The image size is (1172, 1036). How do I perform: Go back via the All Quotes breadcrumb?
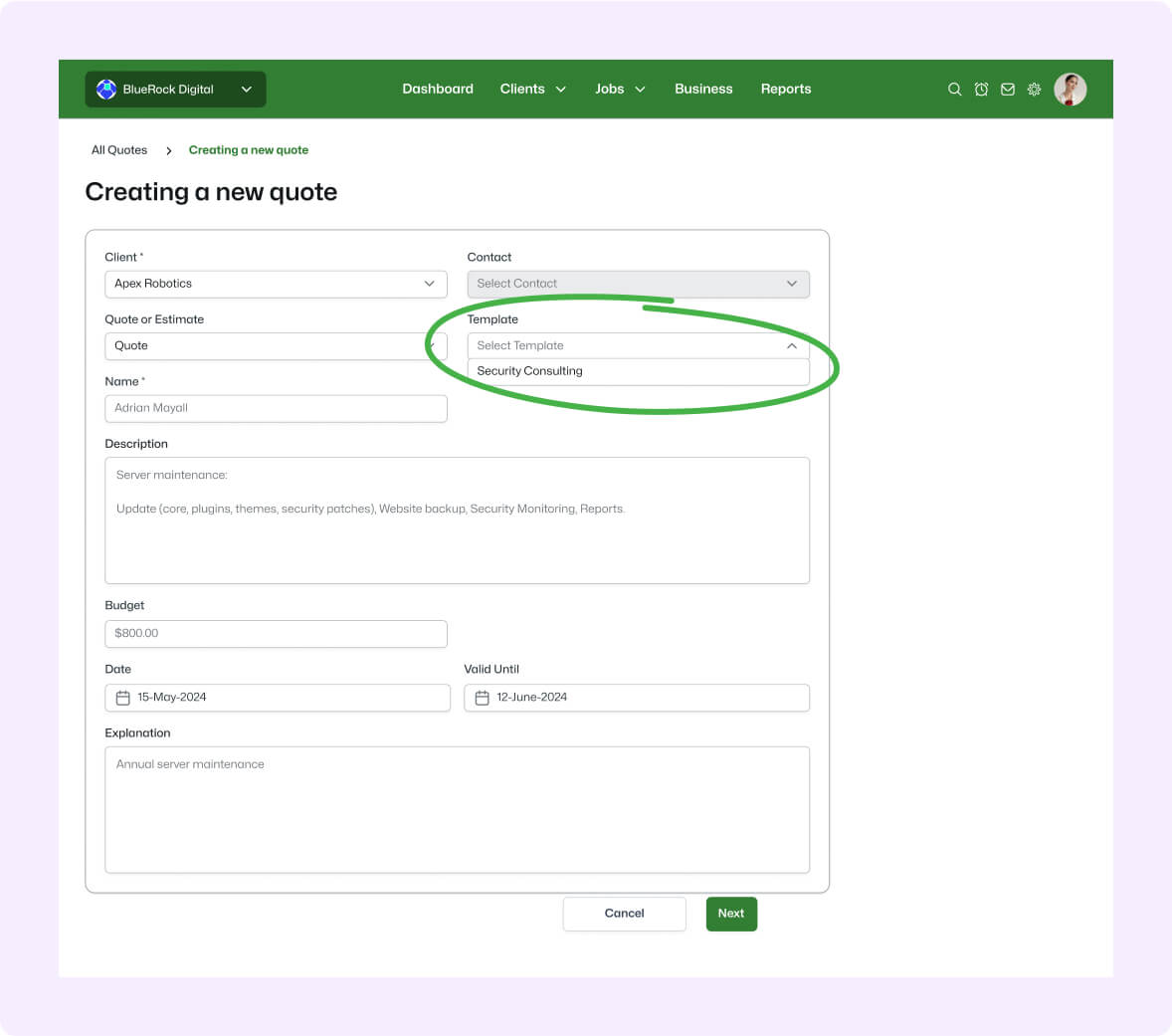pyautogui.click(x=119, y=149)
